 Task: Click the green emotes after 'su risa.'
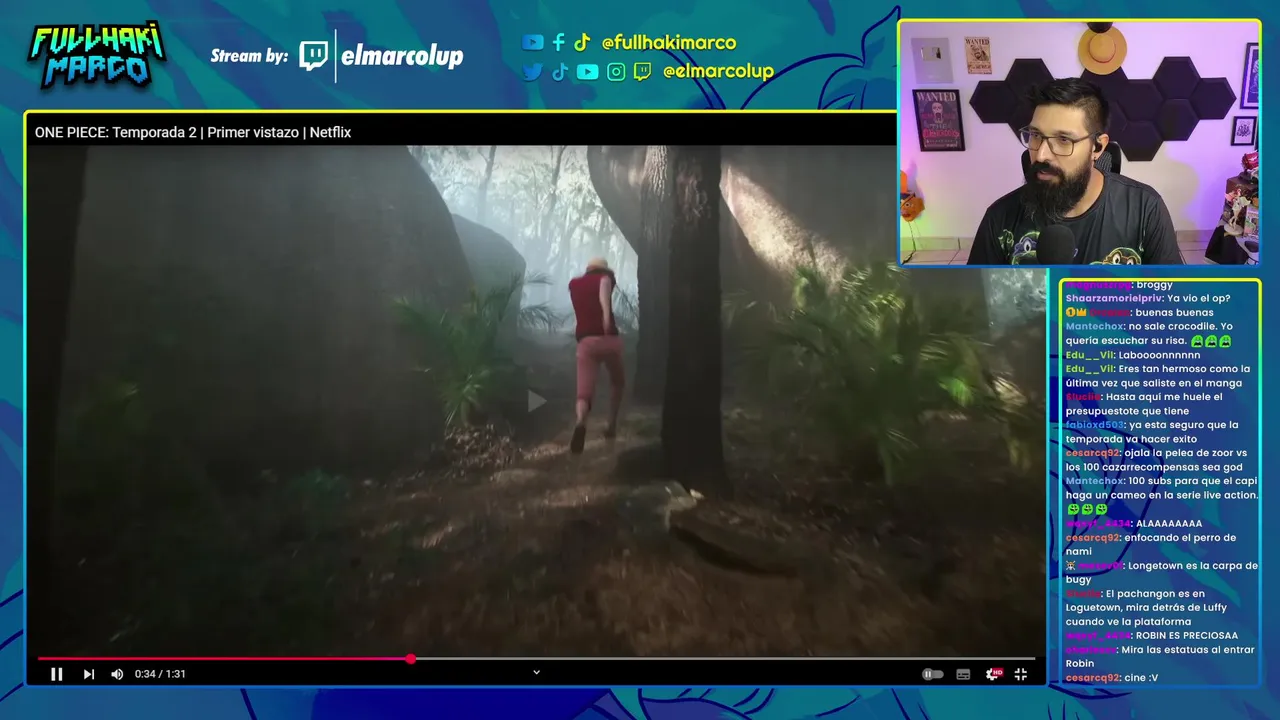tap(1211, 341)
